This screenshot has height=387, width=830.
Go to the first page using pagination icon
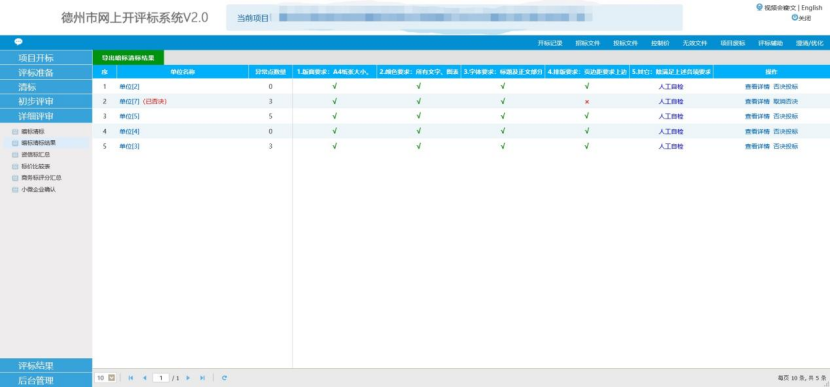[x=131, y=378]
